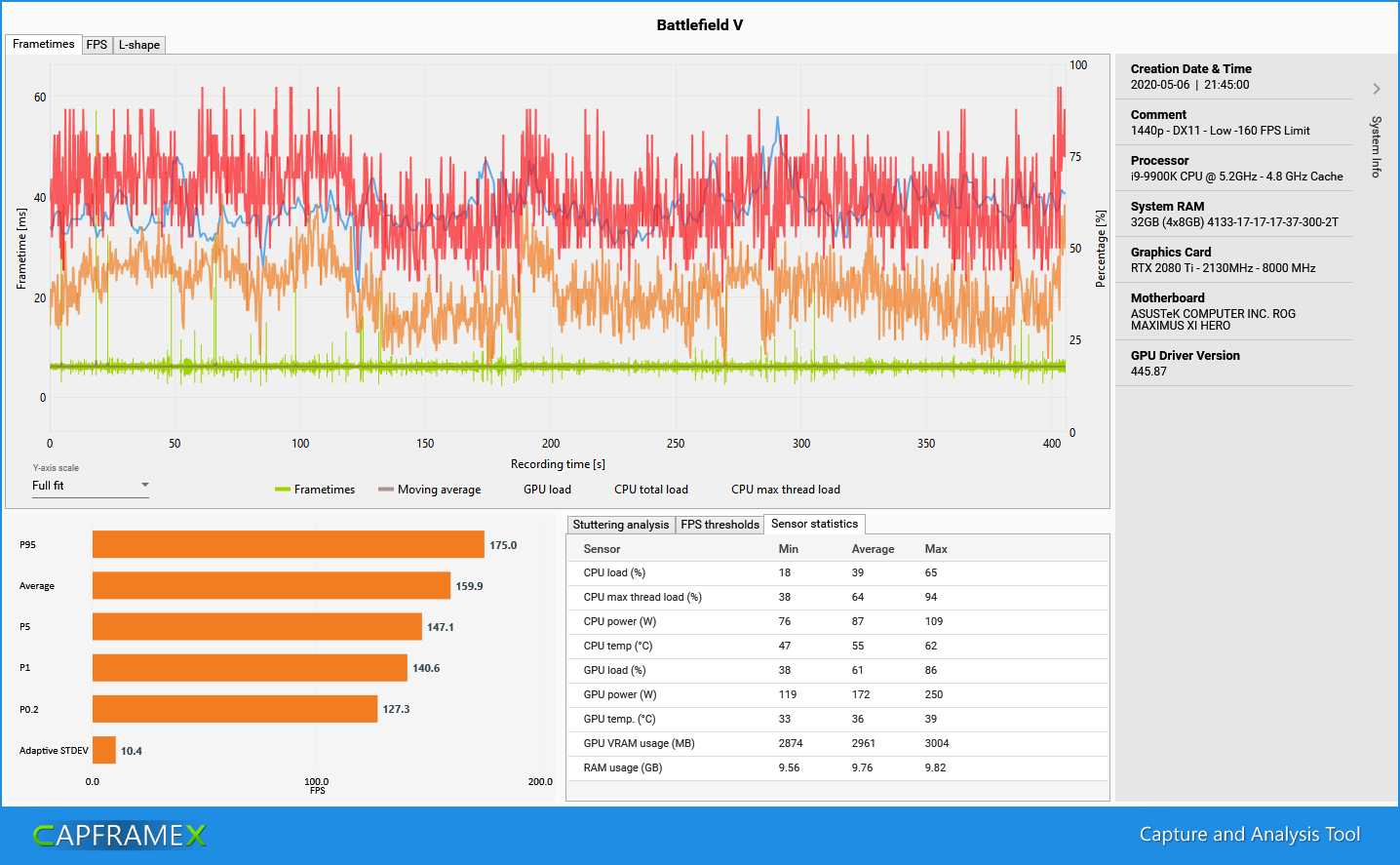Toggle the Moving average legend entry

430,490
